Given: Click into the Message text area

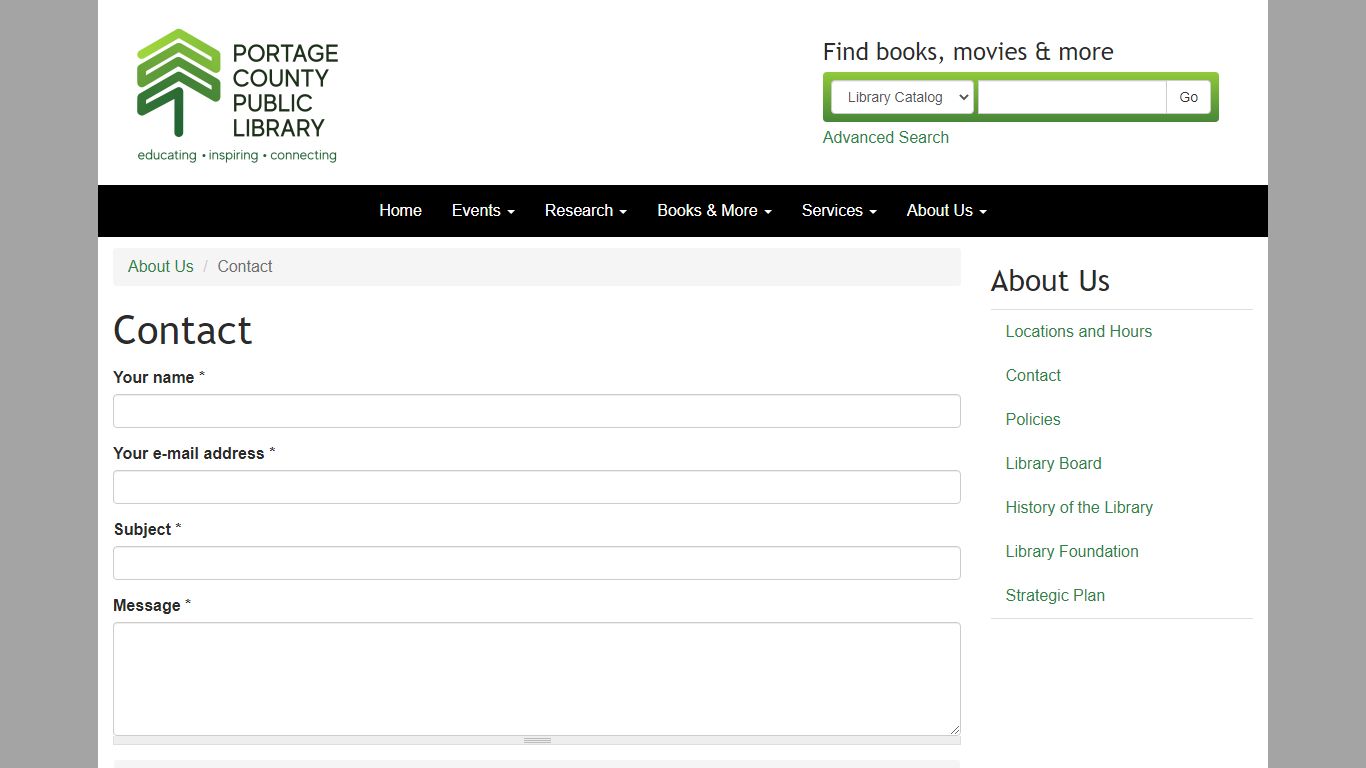Looking at the screenshot, I should 537,679.
